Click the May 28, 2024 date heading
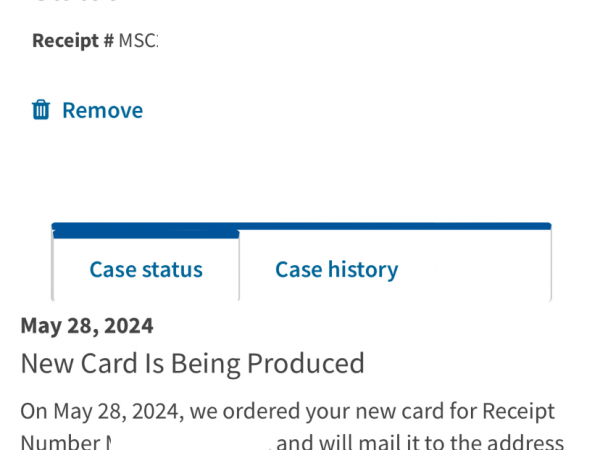Viewport: 600px width, 450px height. click(x=87, y=325)
